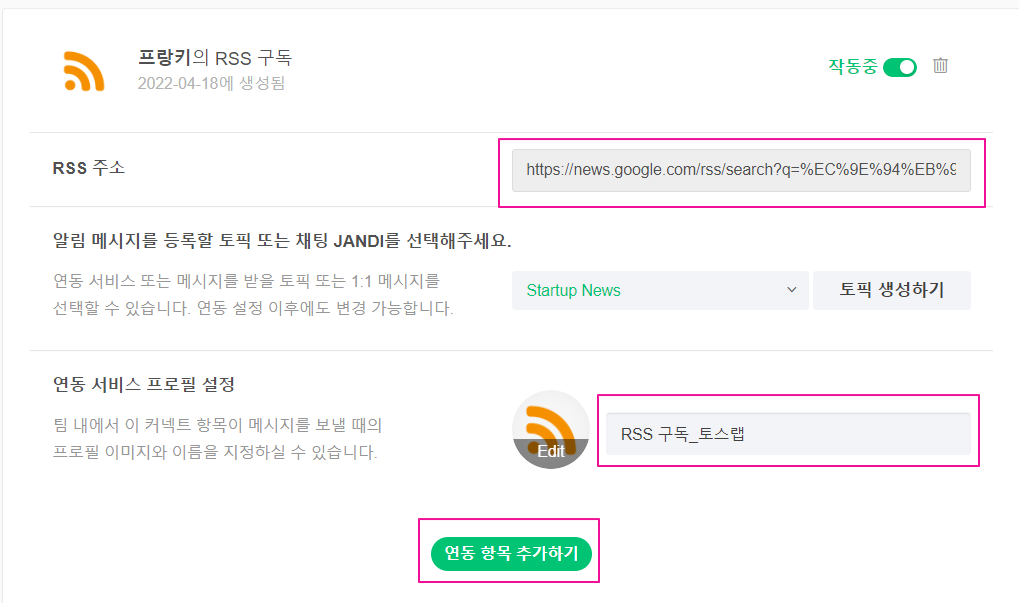Click the Edit label on the profile image

551,451
